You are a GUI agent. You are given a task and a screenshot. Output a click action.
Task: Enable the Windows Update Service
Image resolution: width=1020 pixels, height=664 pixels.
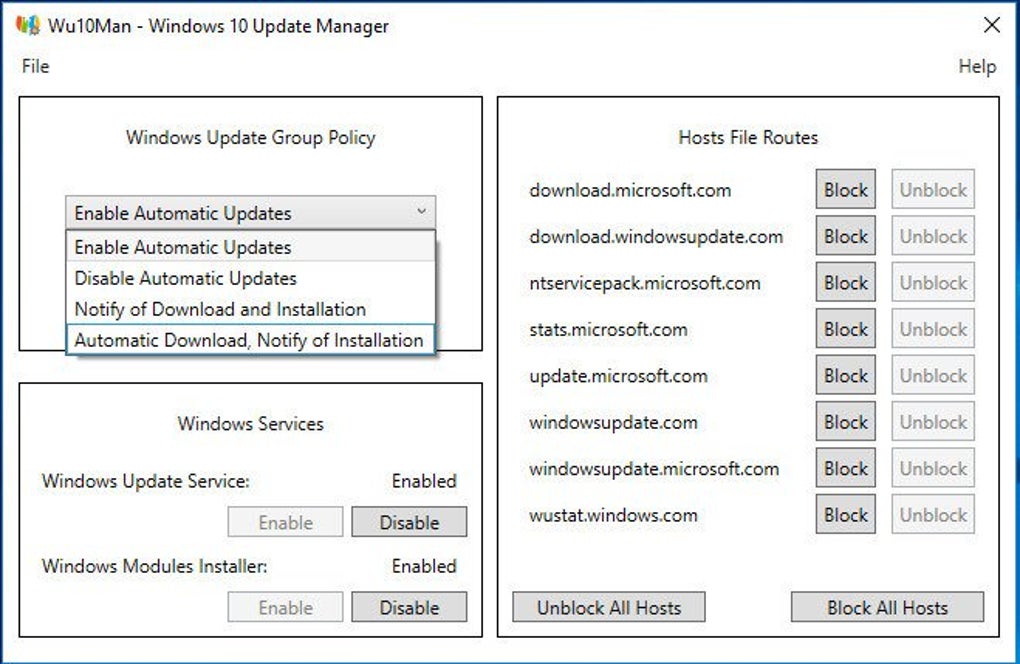pyautogui.click(x=286, y=522)
